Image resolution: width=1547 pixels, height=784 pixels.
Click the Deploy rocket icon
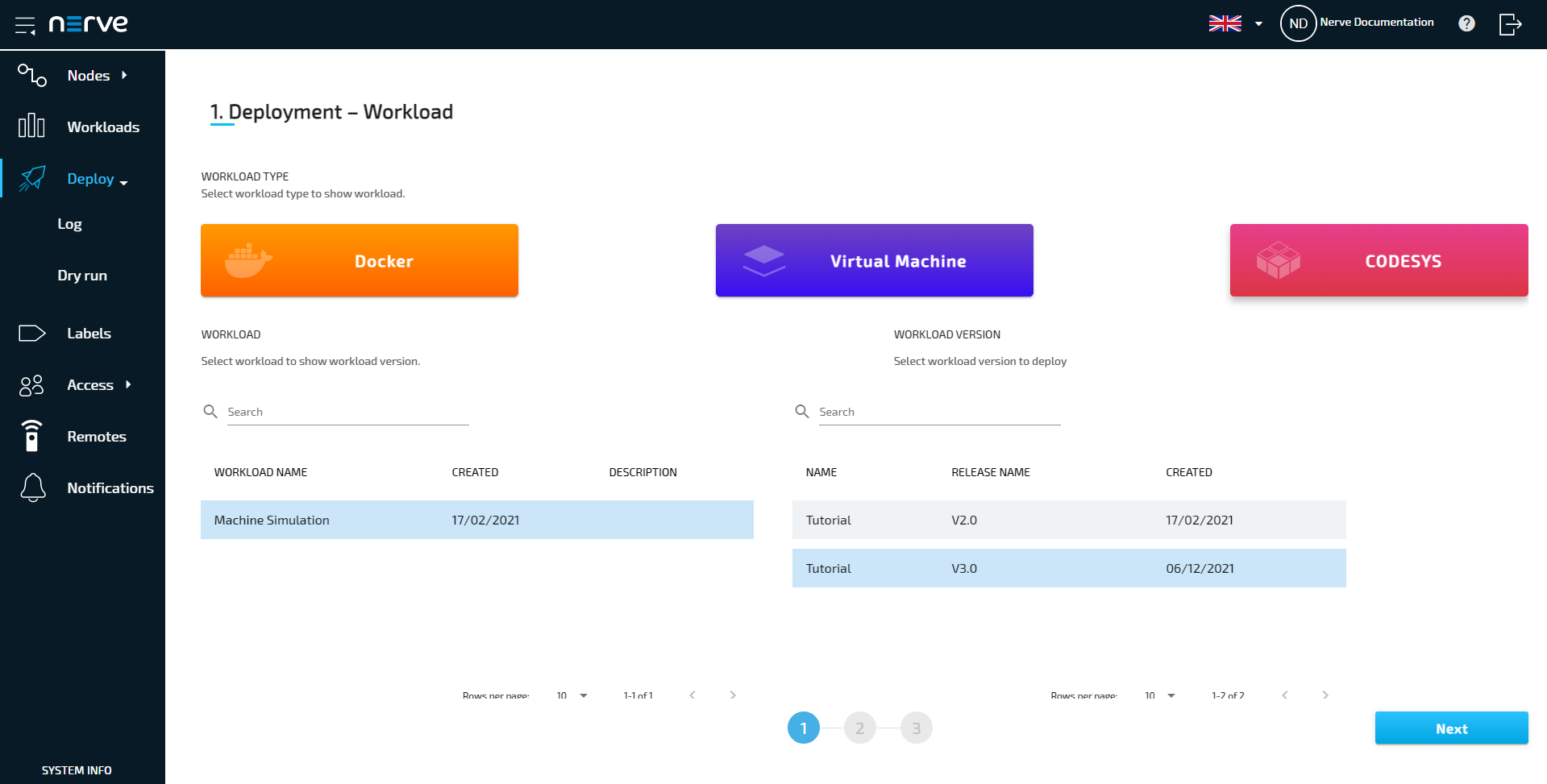pos(31,178)
